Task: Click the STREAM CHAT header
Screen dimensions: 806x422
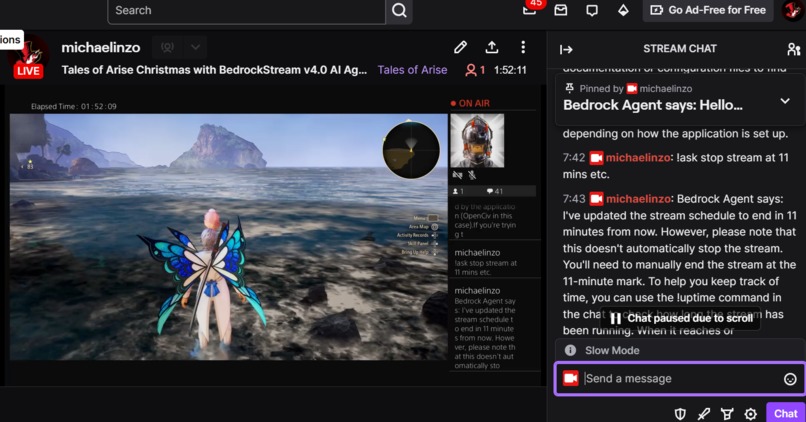Action: tap(680, 49)
